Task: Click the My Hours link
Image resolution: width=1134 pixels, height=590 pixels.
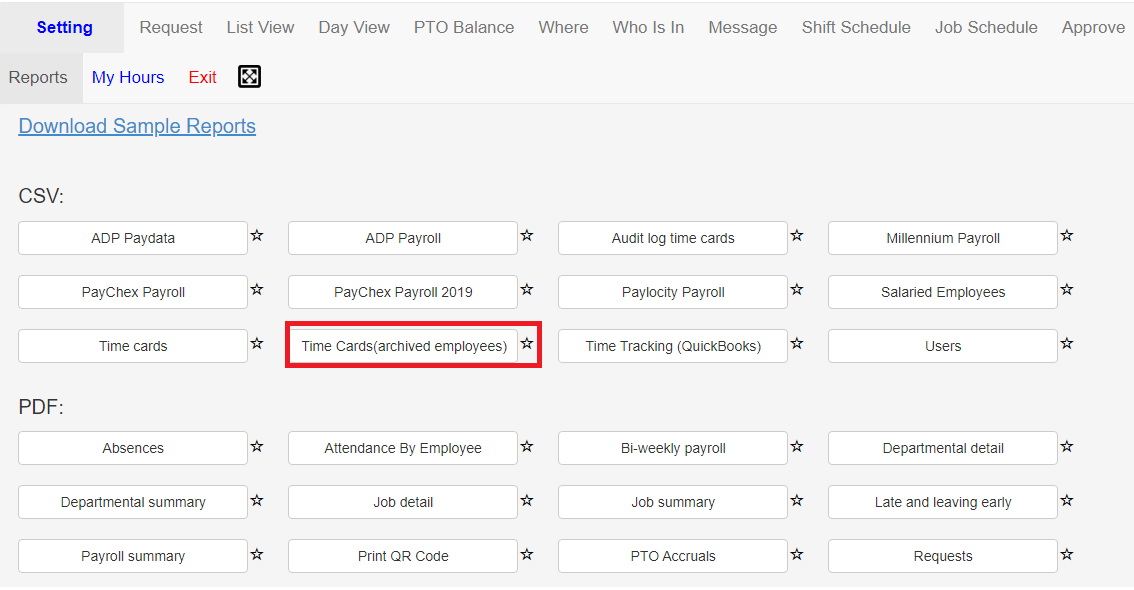Action: (128, 77)
